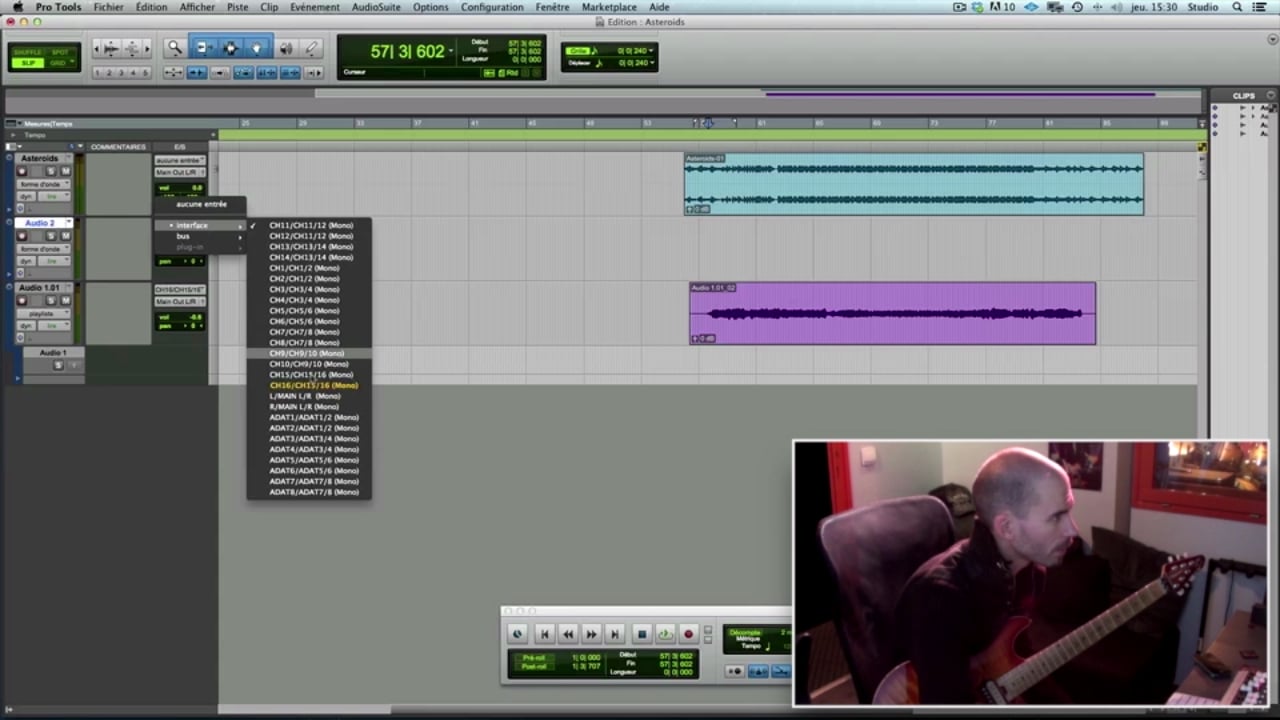This screenshot has height=720, width=1280.
Task: Click the Time Machine menu bar icon
Action: [x=1077, y=7]
